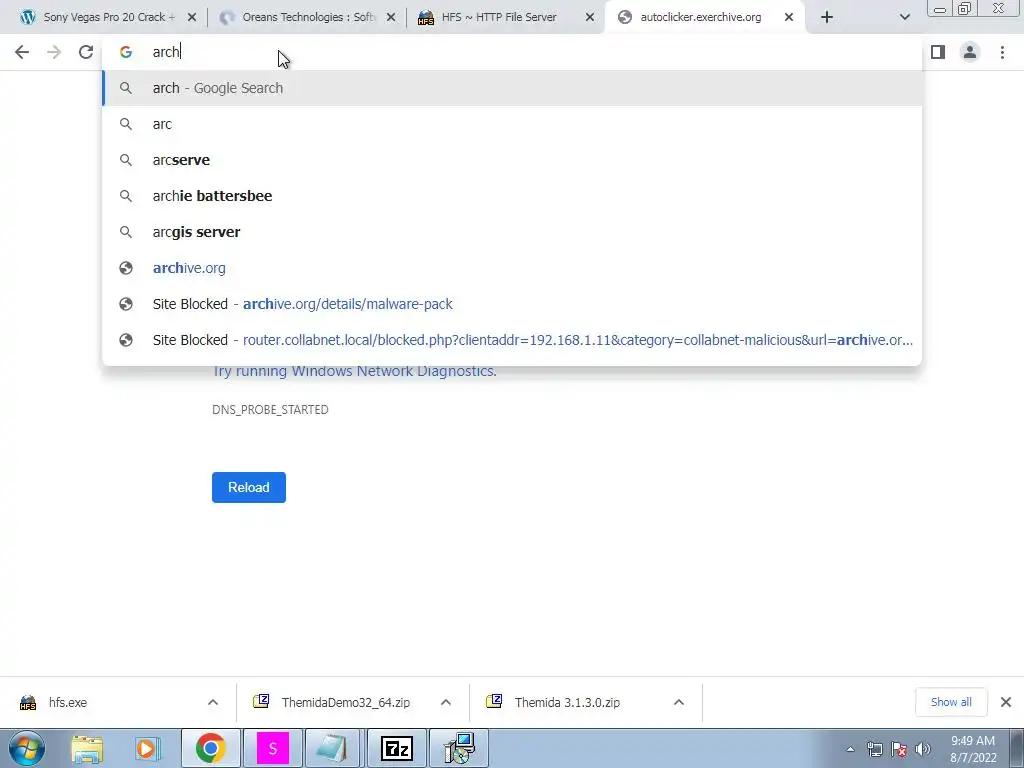Expand options for hfs.exe download
This screenshot has height=768, width=1024.
pyautogui.click(x=213, y=702)
